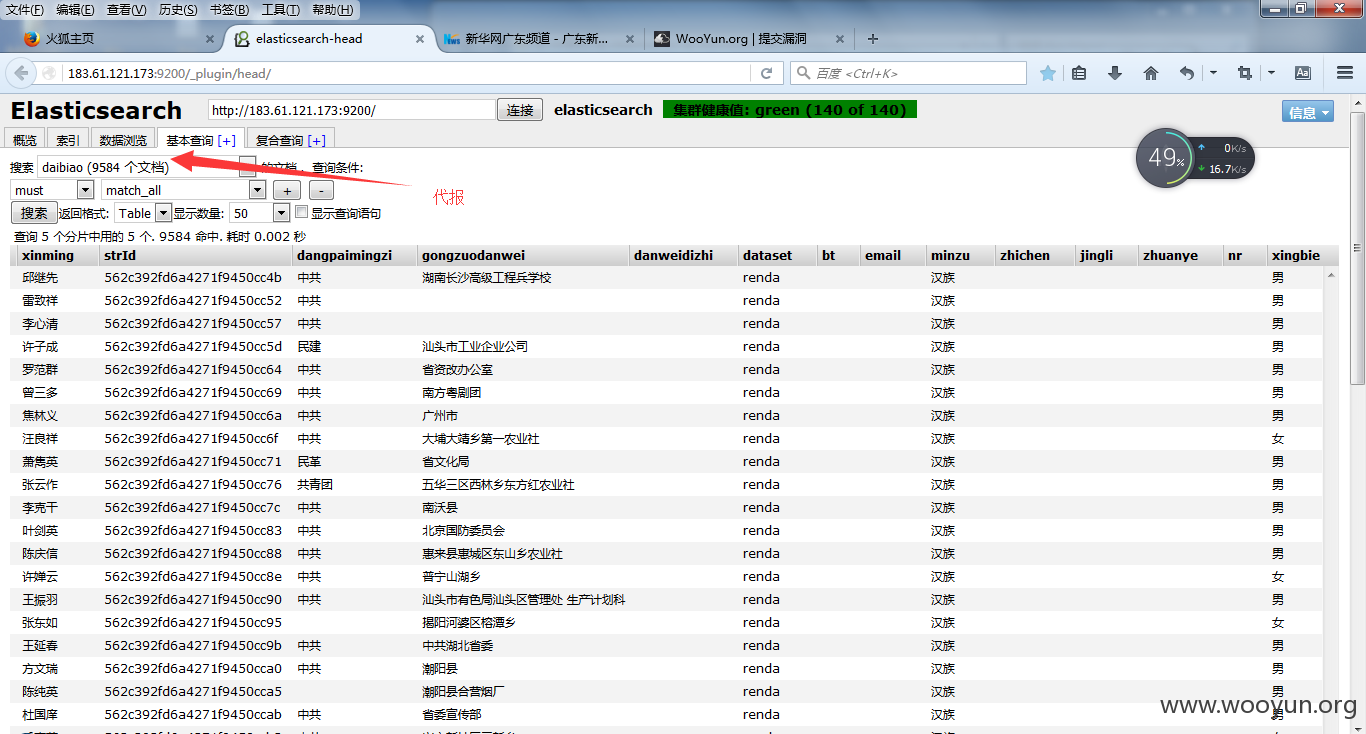Image resolution: width=1366 pixels, height=734 pixels.
Task: Close the WooYun.org tab
Action: click(x=840, y=39)
